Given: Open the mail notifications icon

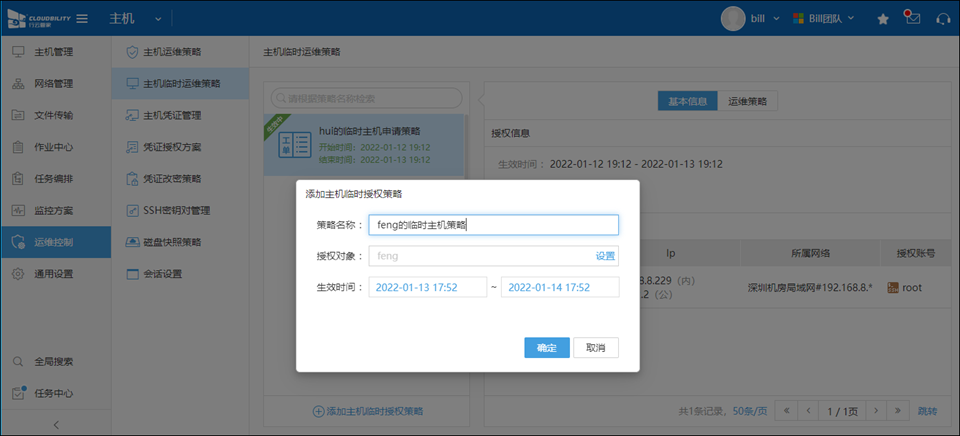Looking at the screenshot, I should pyautogui.click(x=913, y=18).
